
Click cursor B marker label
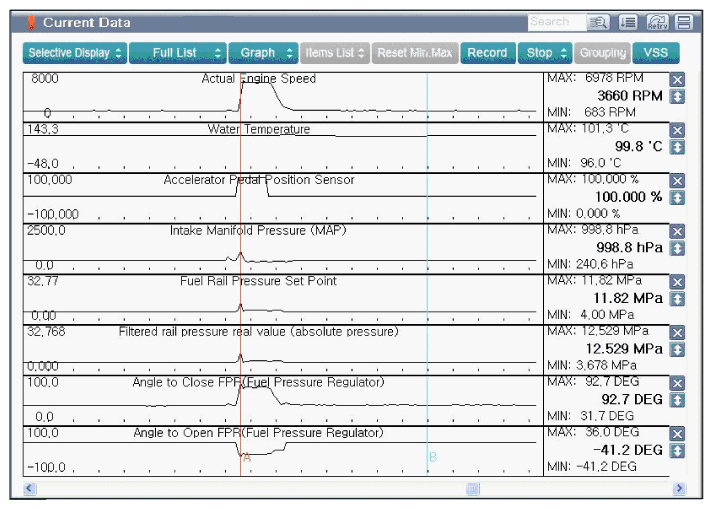click(x=433, y=457)
